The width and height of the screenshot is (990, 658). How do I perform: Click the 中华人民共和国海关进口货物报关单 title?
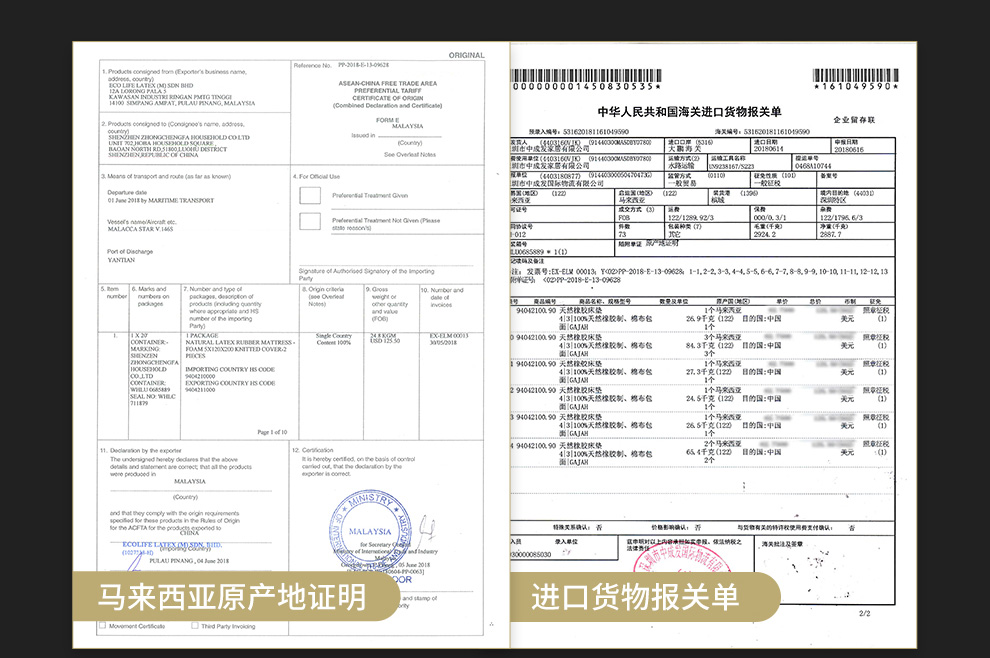689,112
